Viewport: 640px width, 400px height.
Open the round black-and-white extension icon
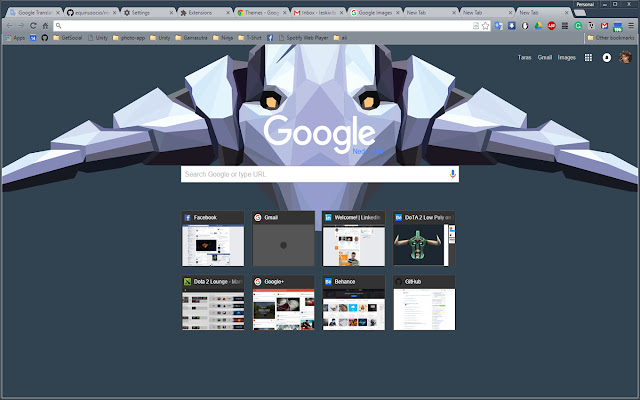point(525,26)
